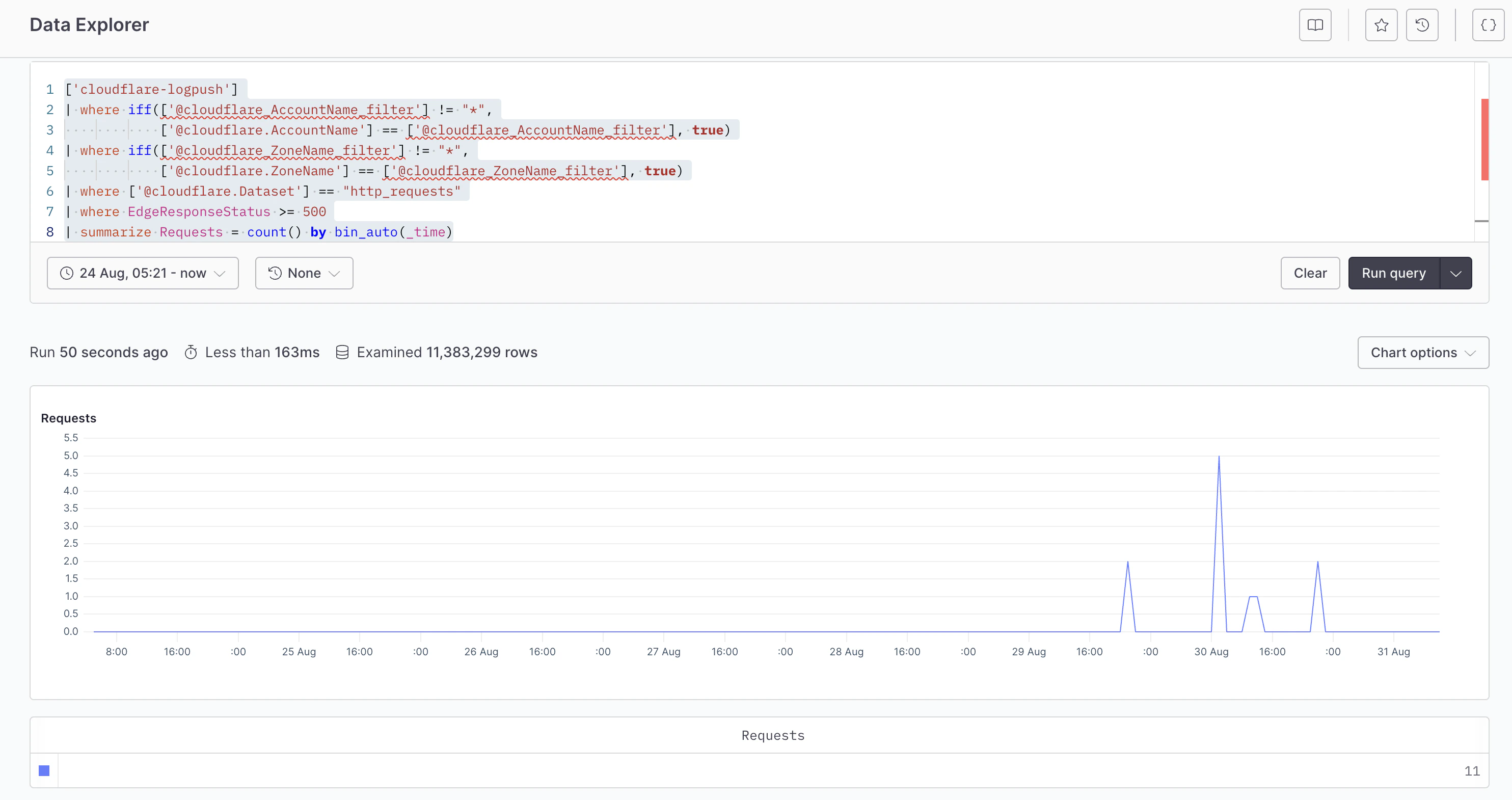
Task: Open the None refresh interval dropdown
Action: pyautogui.click(x=304, y=273)
